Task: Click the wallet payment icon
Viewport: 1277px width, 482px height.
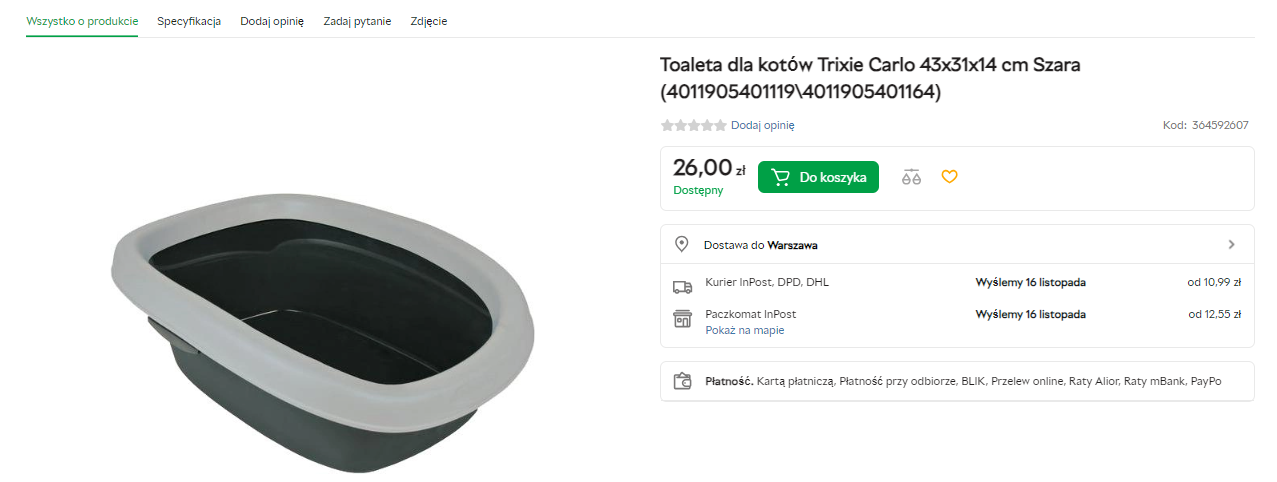Action: [682, 381]
